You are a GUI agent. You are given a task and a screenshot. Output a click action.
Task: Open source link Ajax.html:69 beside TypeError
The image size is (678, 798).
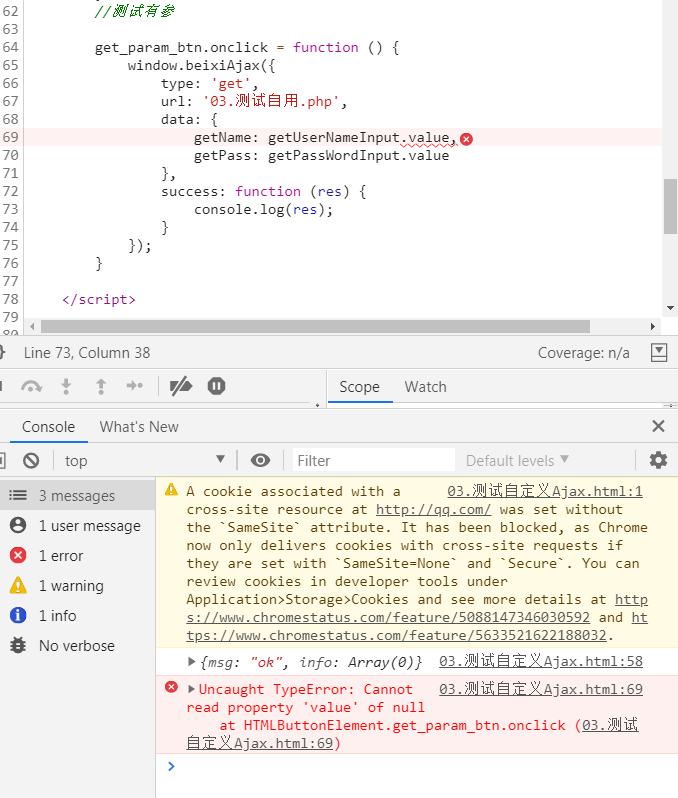(541, 689)
